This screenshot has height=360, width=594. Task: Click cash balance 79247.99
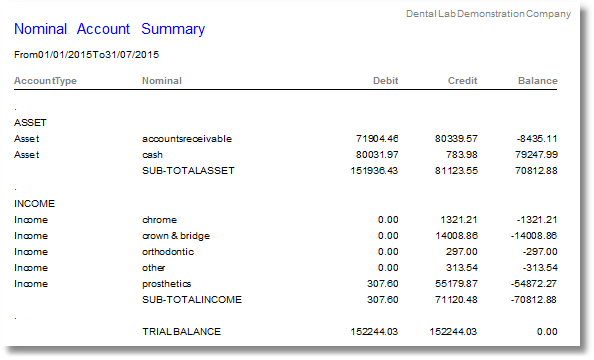(x=536, y=155)
